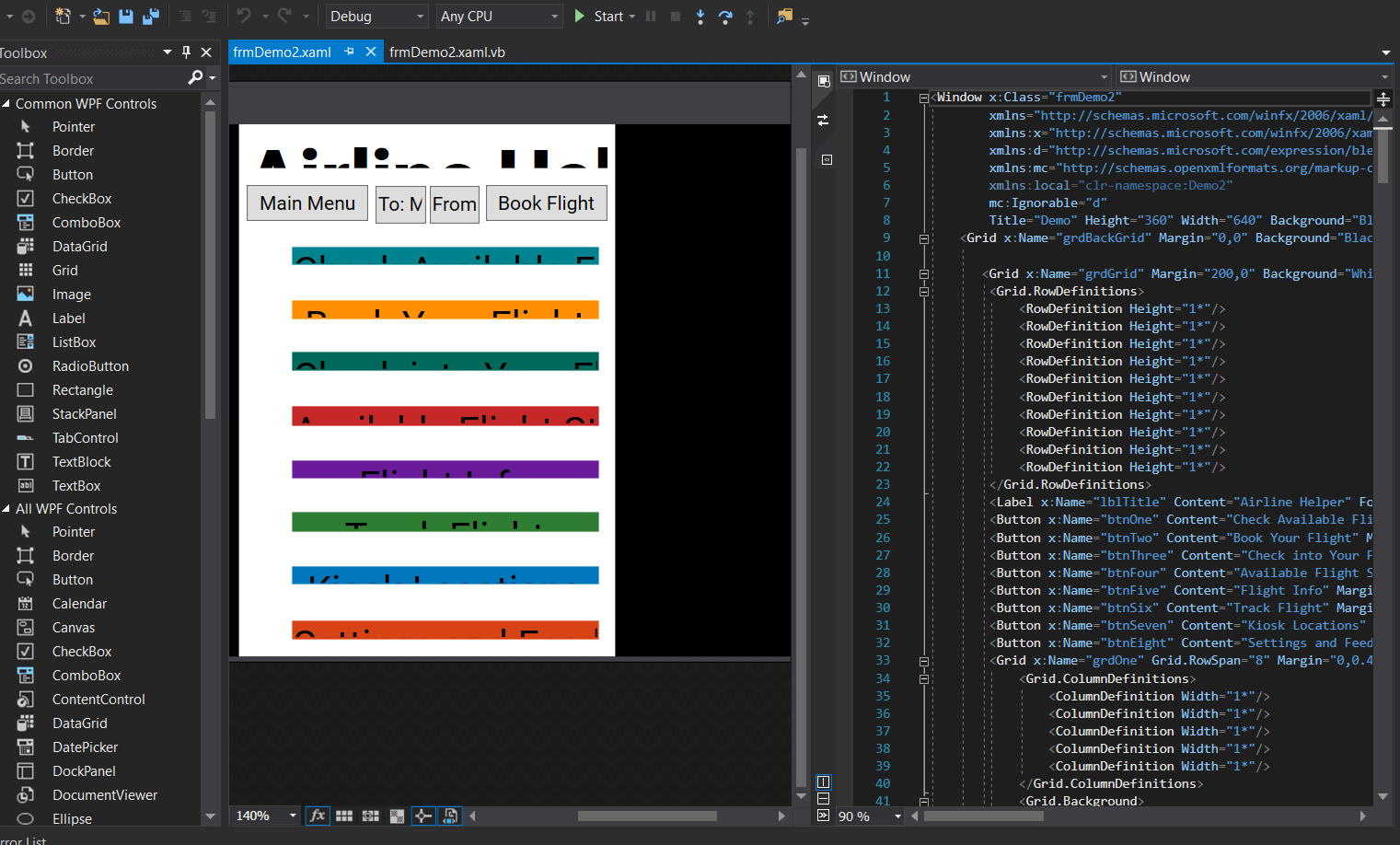This screenshot has height=845, width=1400.
Task: Click the Vertical Split layout icon
Action: point(823,782)
